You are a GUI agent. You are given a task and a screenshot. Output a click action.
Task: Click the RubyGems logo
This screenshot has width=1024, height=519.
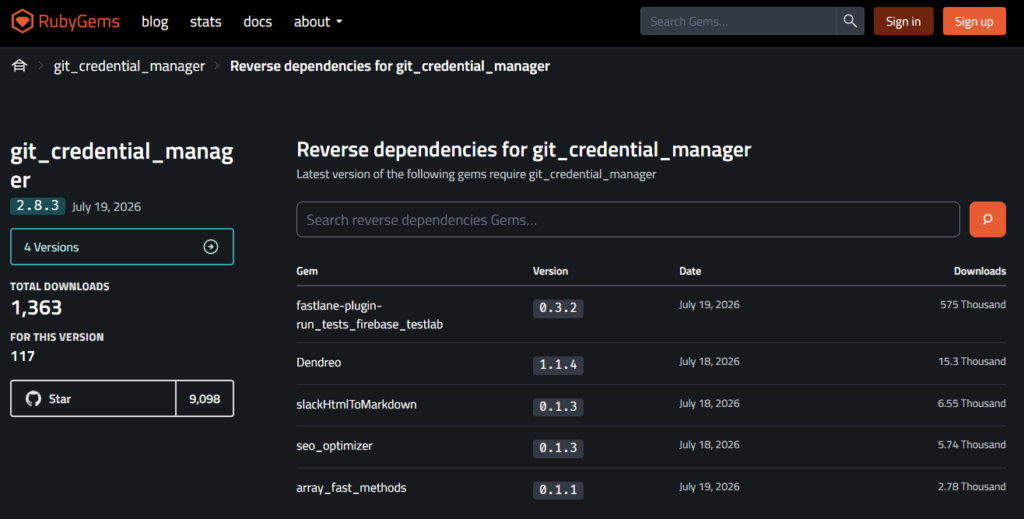pos(65,22)
